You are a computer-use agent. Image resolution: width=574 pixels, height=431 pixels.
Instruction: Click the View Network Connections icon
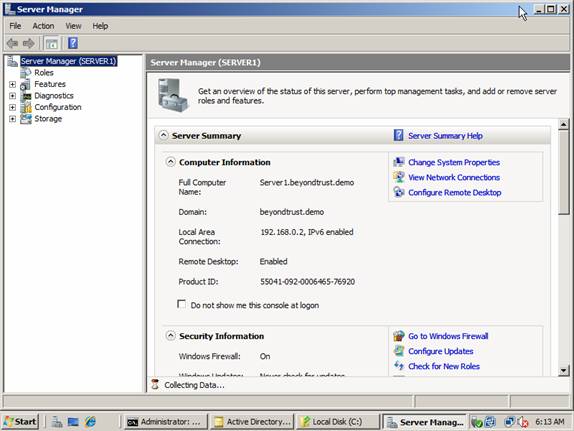click(399, 177)
